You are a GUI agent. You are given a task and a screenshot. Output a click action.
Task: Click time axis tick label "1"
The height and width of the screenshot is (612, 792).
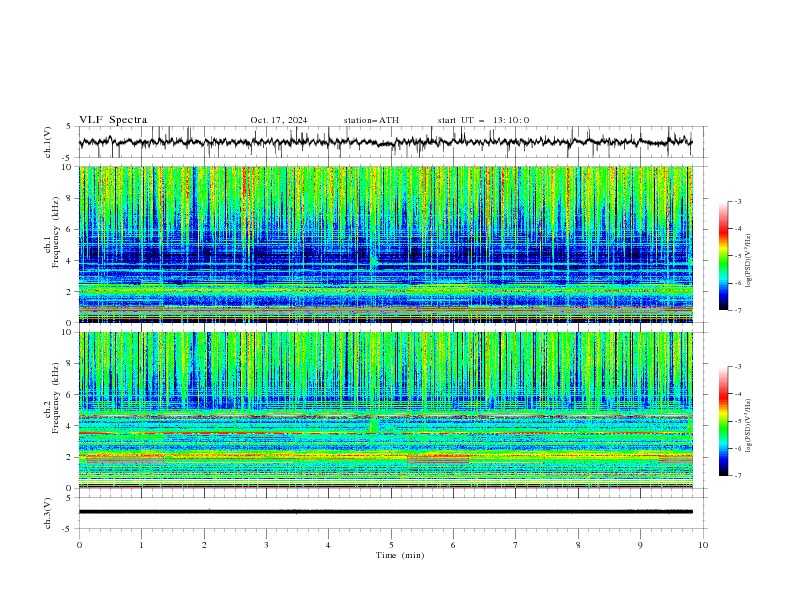click(141, 545)
